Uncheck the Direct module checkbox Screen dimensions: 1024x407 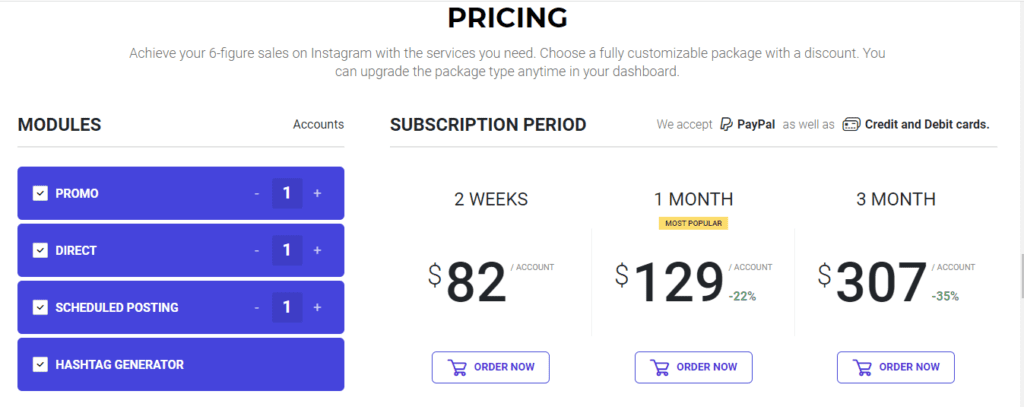click(x=40, y=250)
